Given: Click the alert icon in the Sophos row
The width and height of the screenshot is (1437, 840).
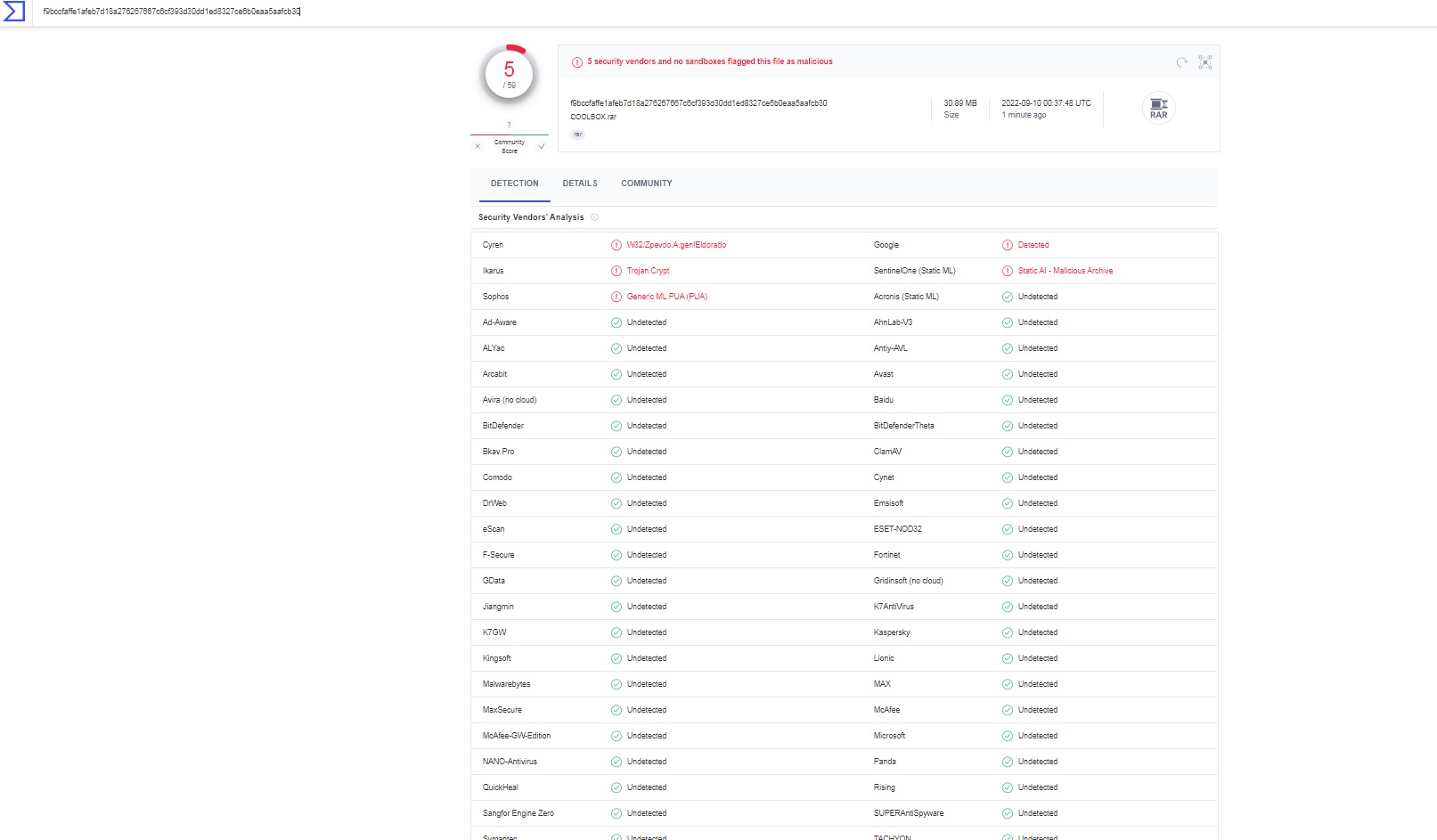Looking at the screenshot, I should pyautogui.click(x=616, y=297).
